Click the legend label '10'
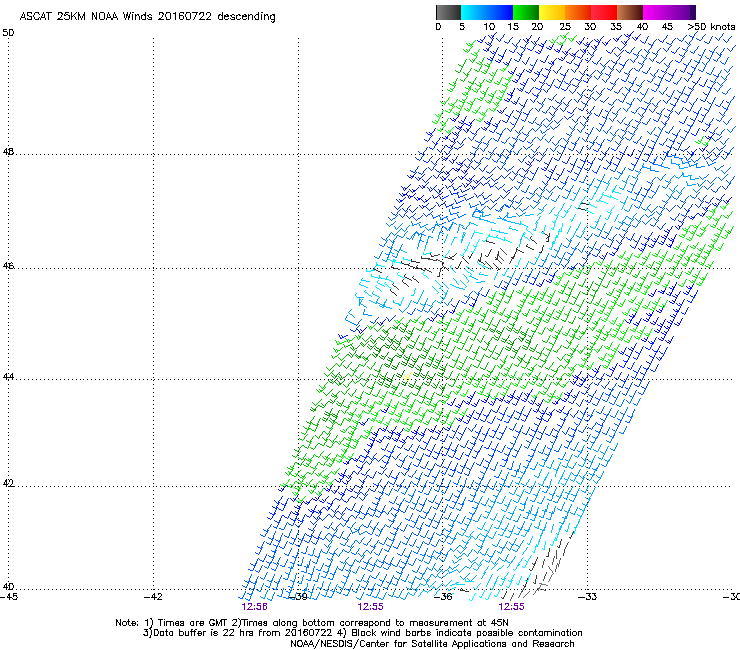Screen dimensions: 740x650 coord(489,27)
